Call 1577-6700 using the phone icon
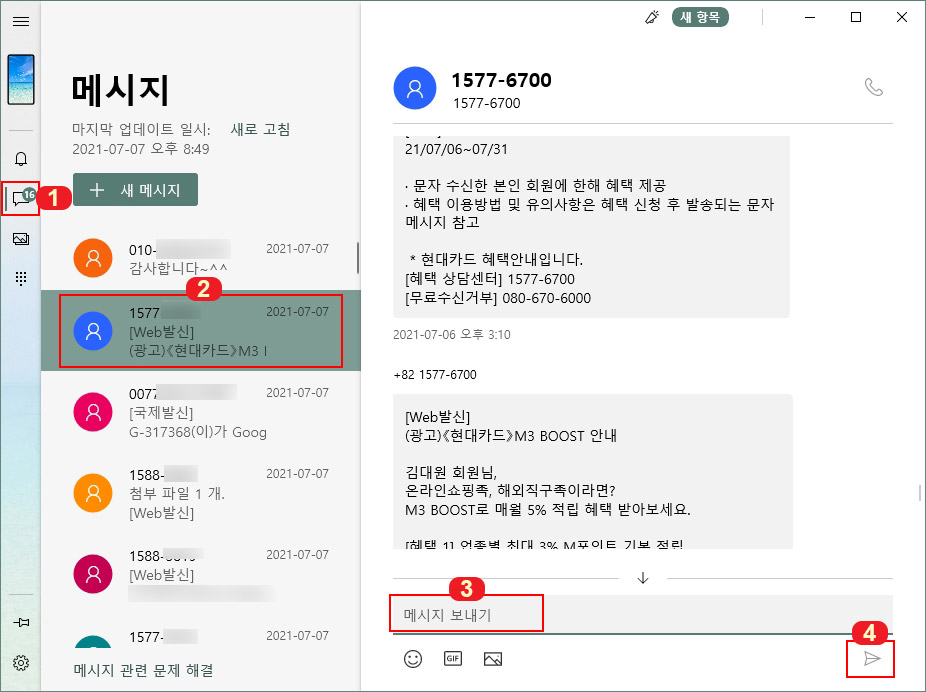This screenshot has height=692, width=926. pyautogui.click(x=875, y=87)
